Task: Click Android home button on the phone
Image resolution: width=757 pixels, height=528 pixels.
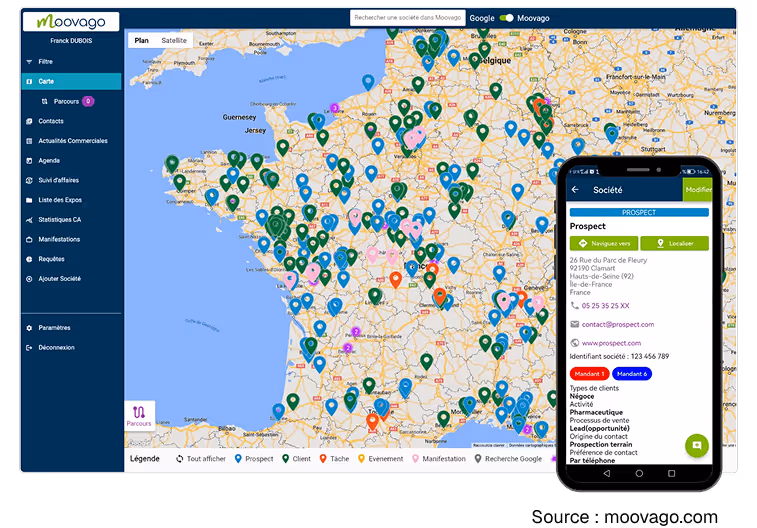Action: point(639,473)
